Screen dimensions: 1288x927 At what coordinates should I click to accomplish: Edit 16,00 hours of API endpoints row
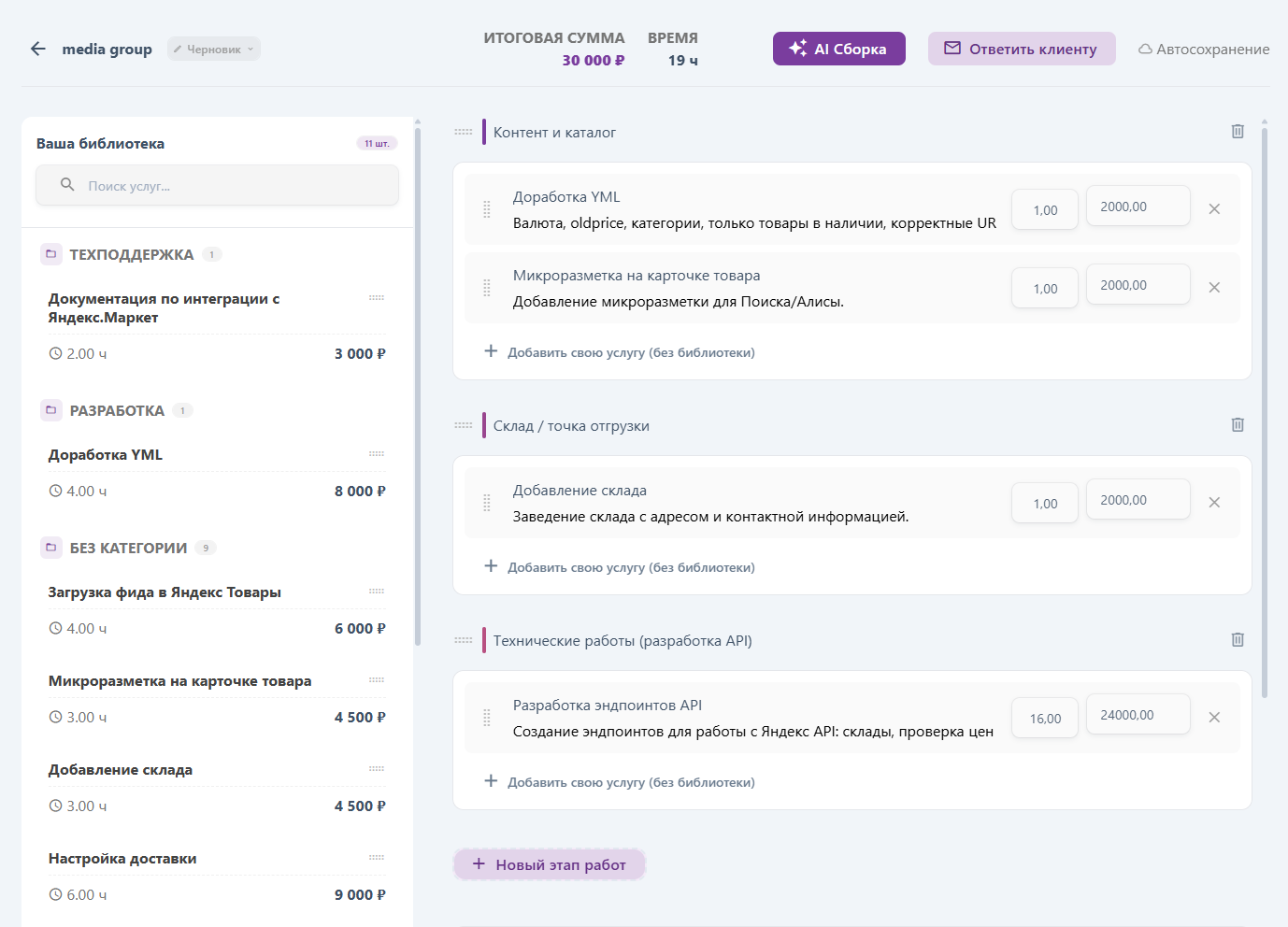coord(1045,718)
